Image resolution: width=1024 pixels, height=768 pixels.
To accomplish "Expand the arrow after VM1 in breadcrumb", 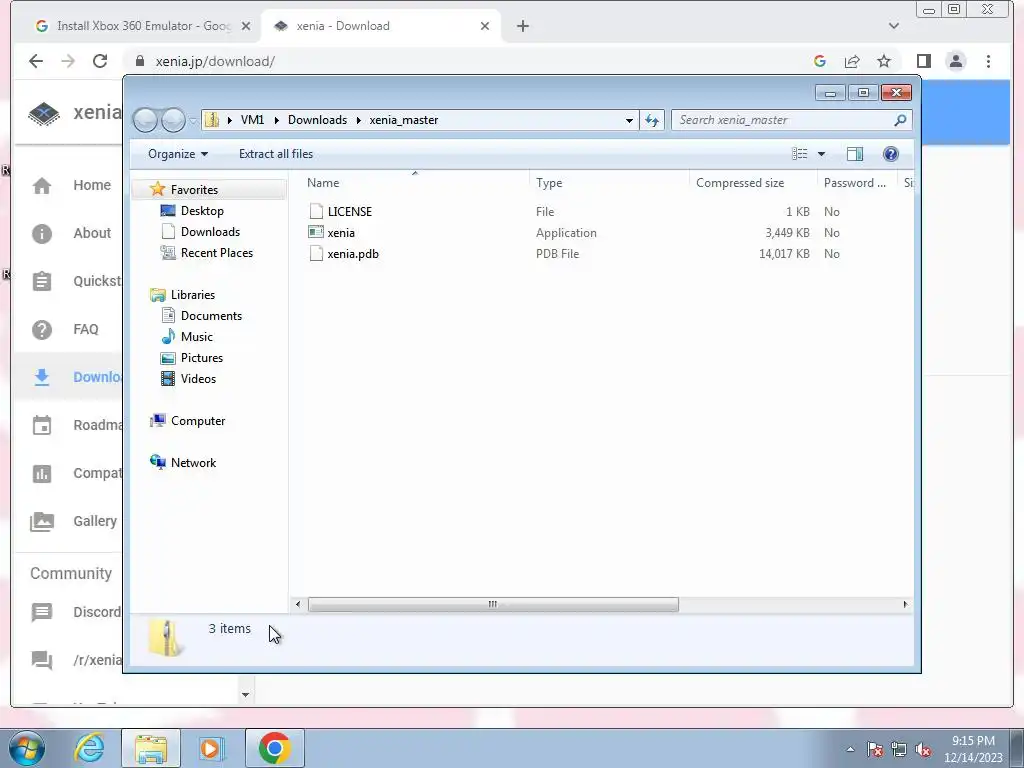I will [277, 120].
